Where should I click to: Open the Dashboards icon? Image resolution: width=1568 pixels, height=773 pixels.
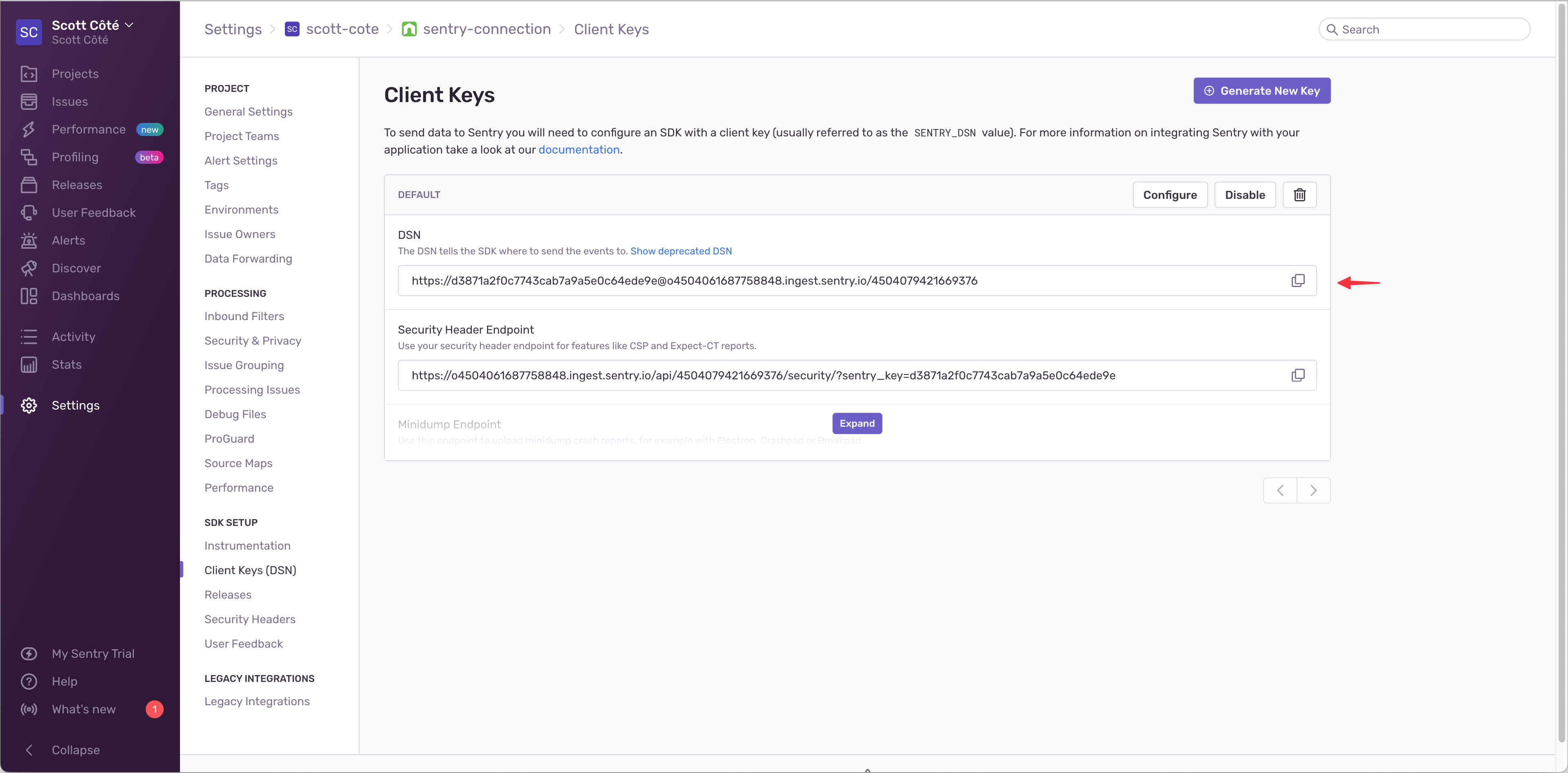pos(29,296)
